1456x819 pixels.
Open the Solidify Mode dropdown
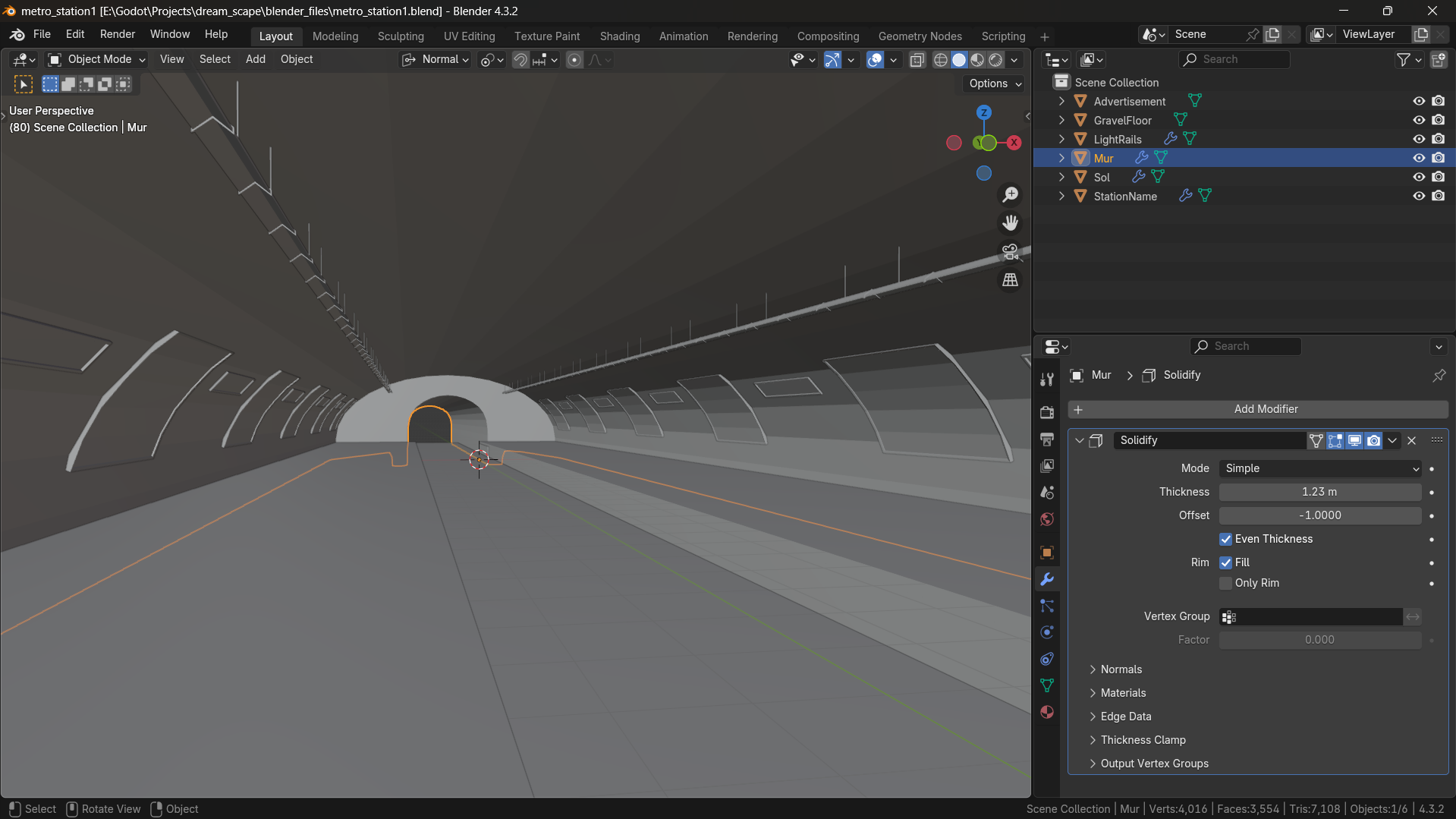(1320, 468)
